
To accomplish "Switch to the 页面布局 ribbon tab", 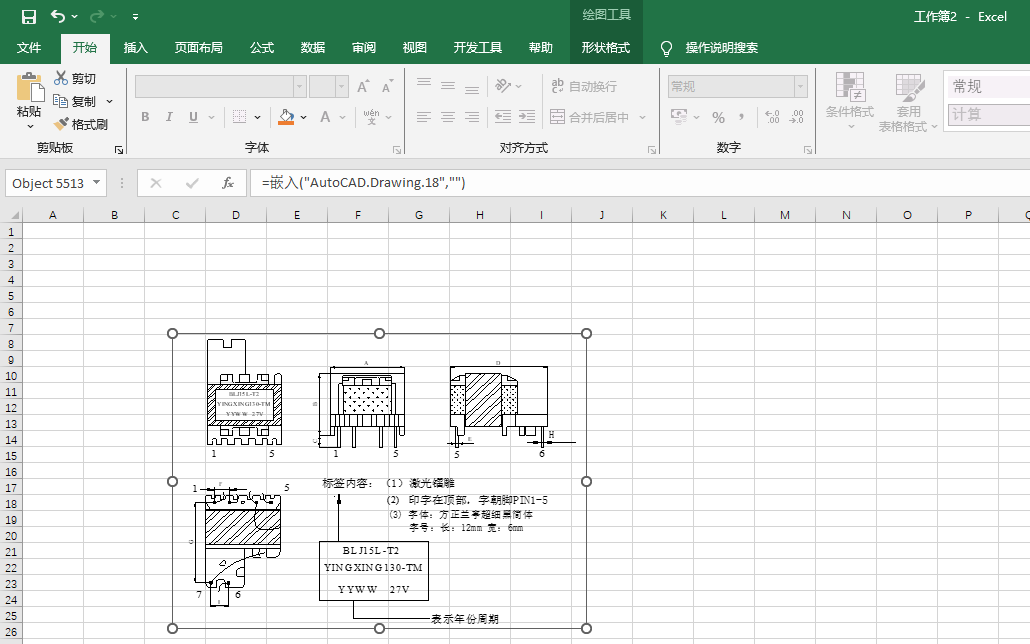I will [198, 47].
